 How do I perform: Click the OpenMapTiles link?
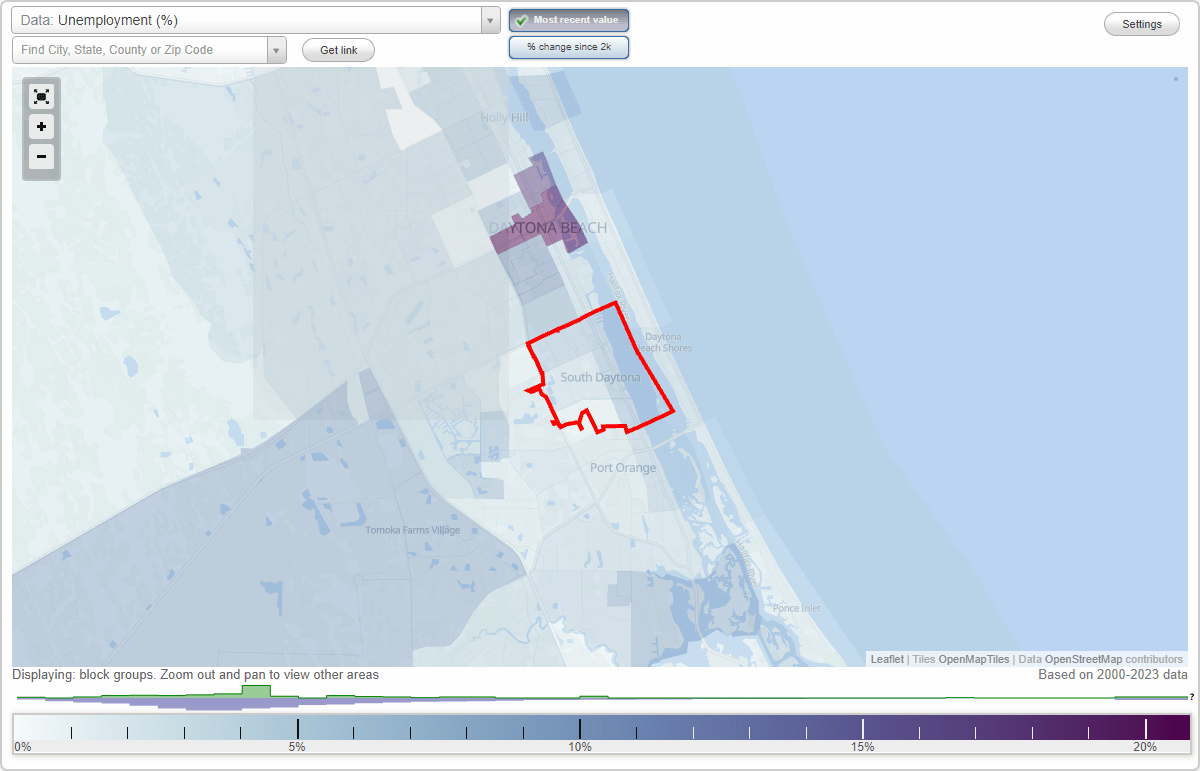point(975,659)
